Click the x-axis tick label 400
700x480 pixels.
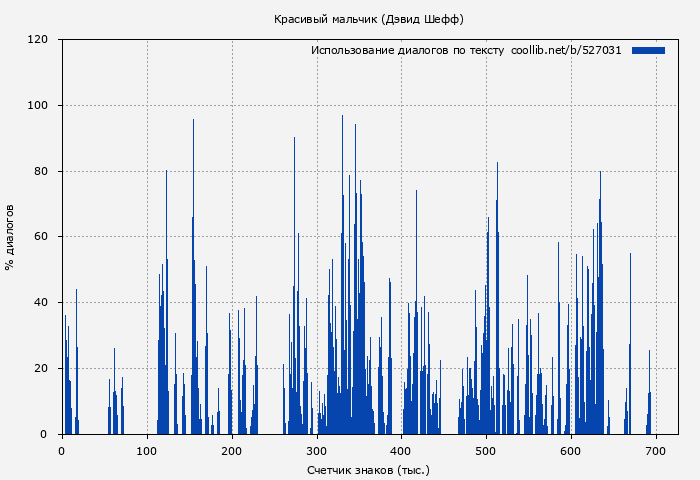point(402,451)
